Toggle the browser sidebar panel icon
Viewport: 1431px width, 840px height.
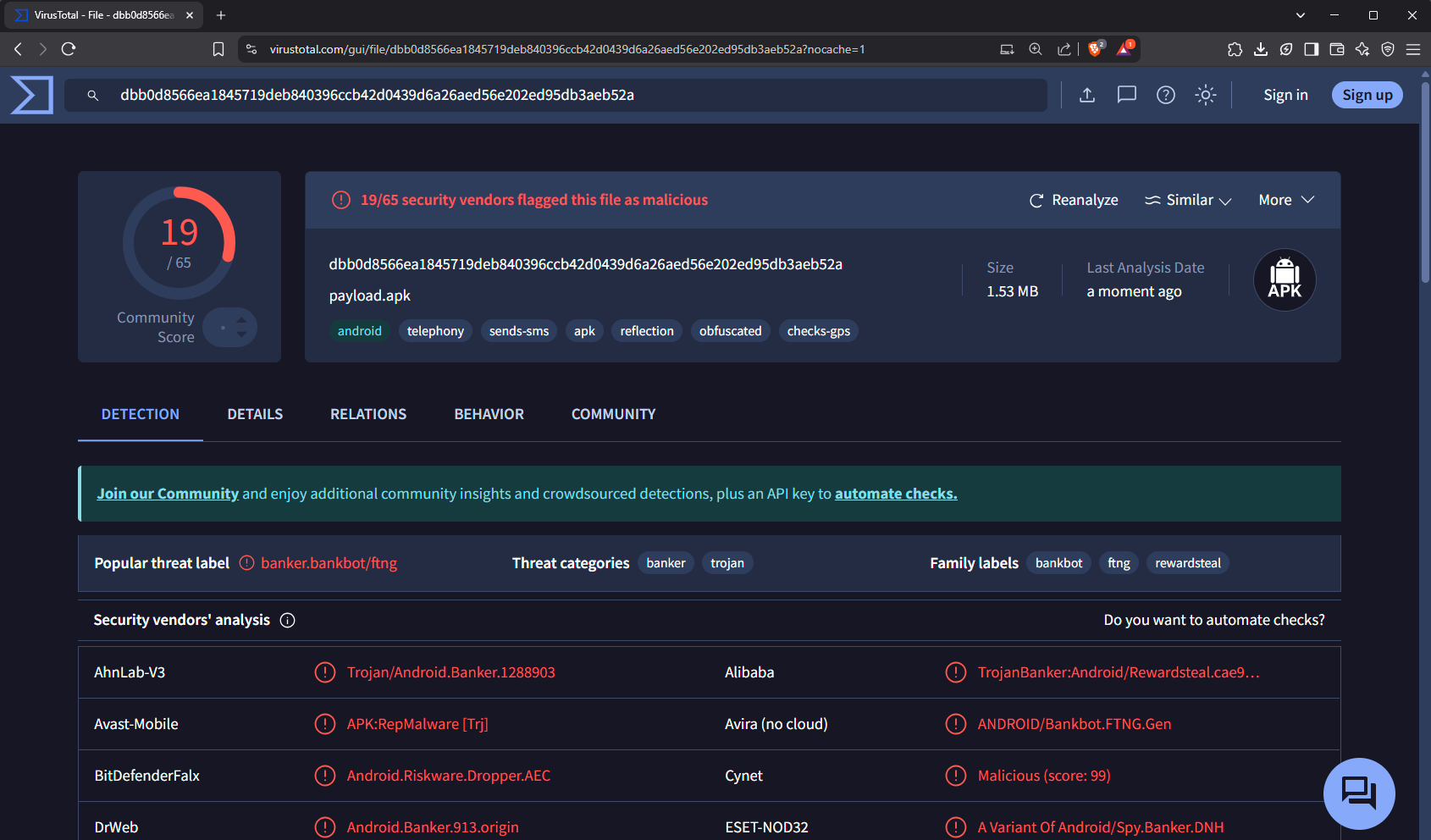click(x=1312, y=49)
